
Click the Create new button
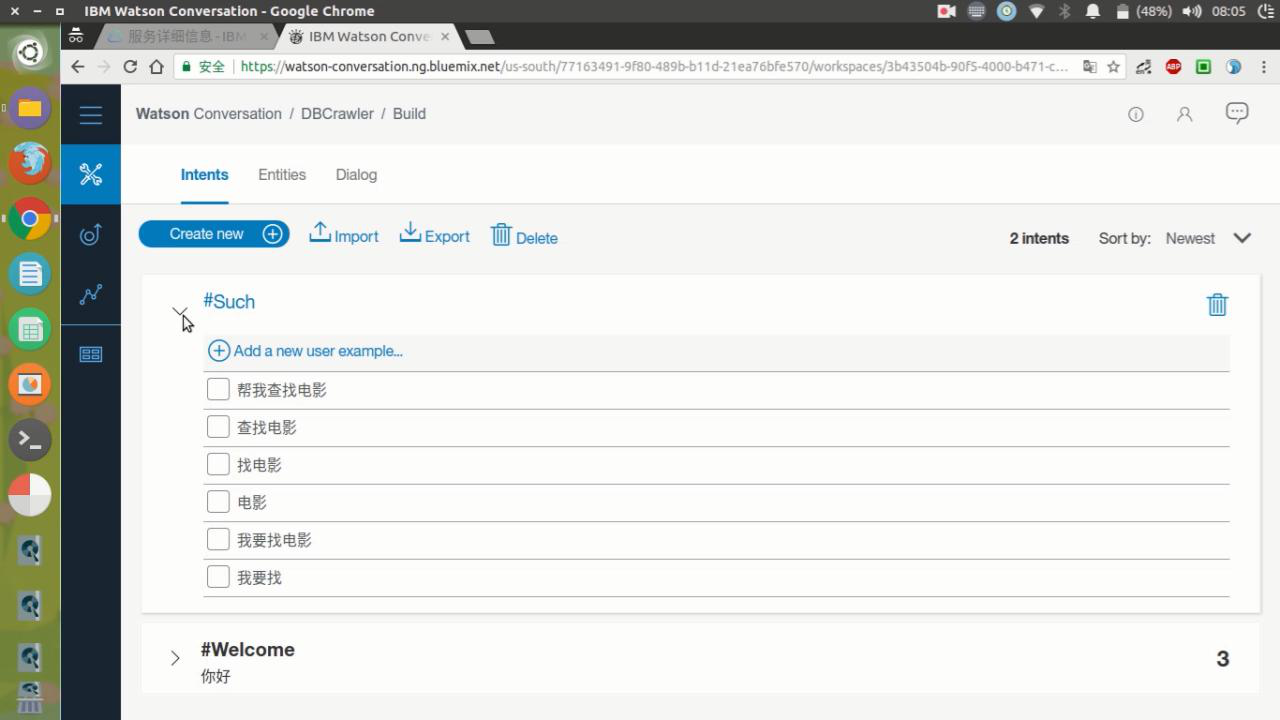(x=214, y=234)
